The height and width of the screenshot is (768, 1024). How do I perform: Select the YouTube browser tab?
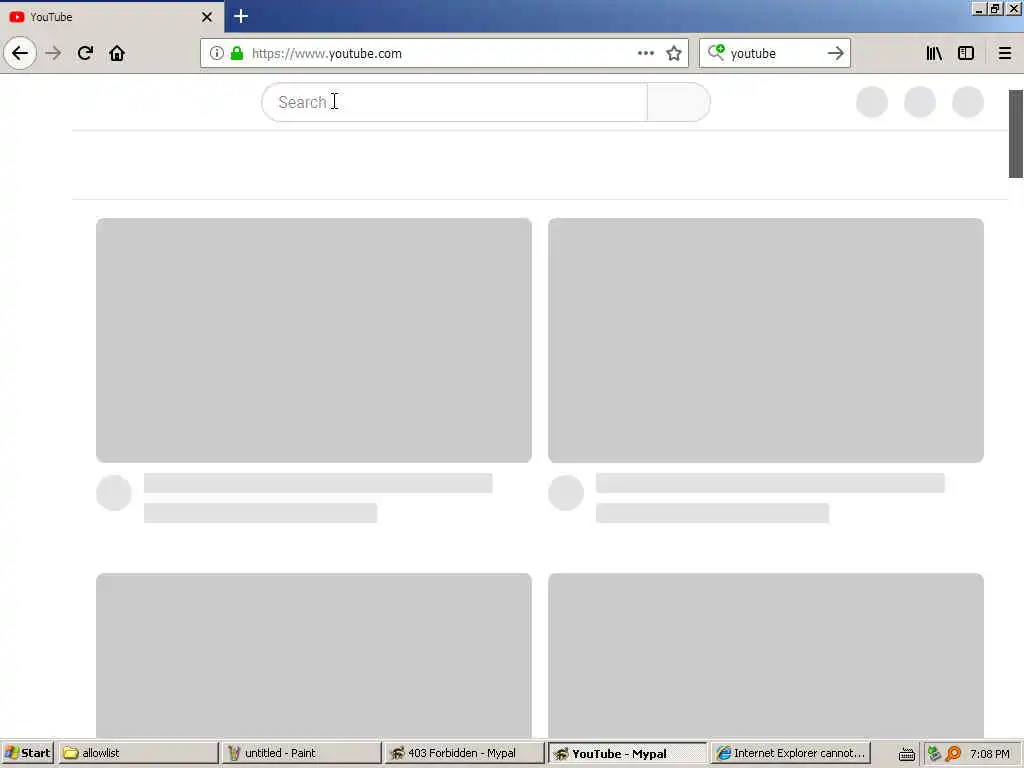[x=112, y=17]
